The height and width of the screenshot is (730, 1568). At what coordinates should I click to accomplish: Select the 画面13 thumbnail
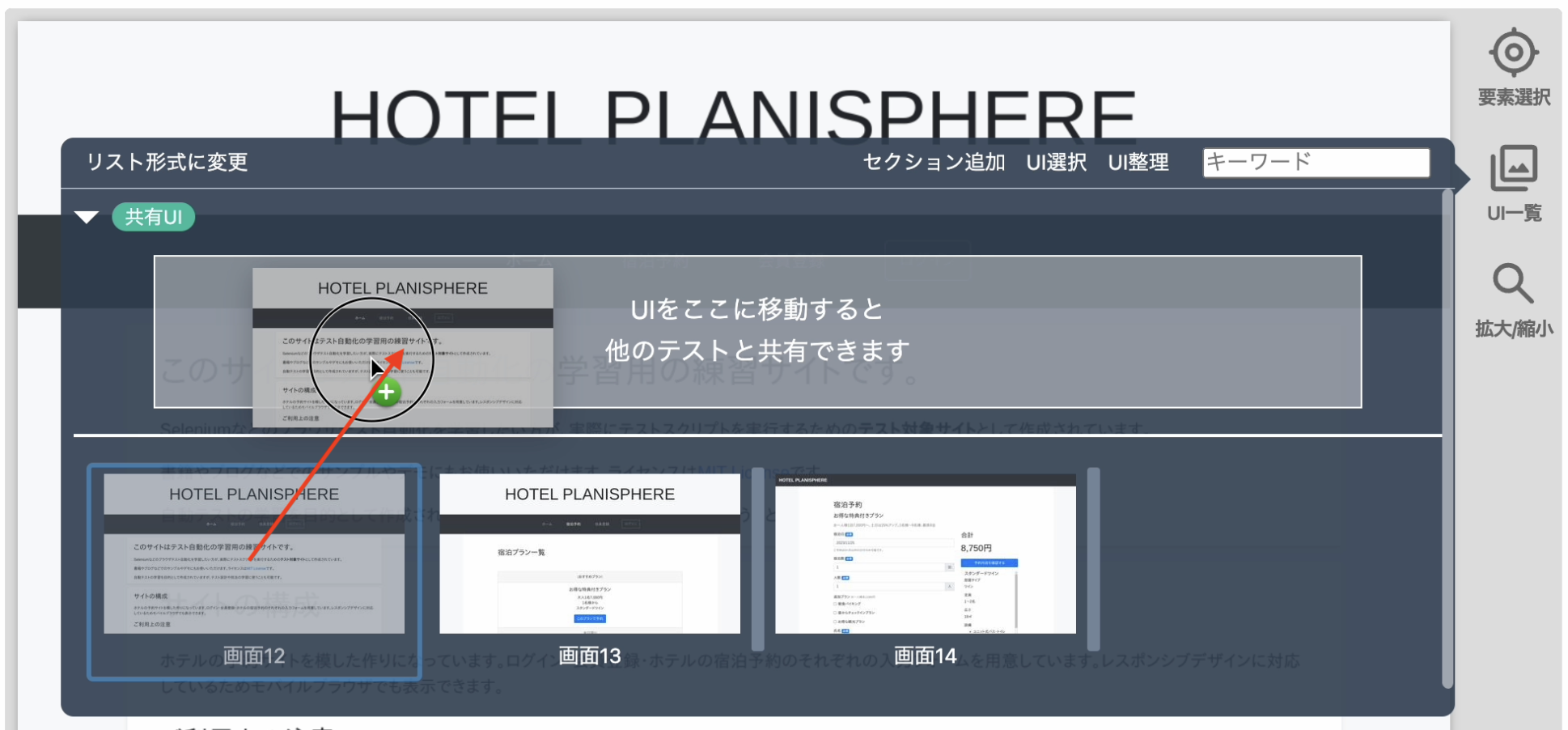pyautogui.click(x=590, y=554)
